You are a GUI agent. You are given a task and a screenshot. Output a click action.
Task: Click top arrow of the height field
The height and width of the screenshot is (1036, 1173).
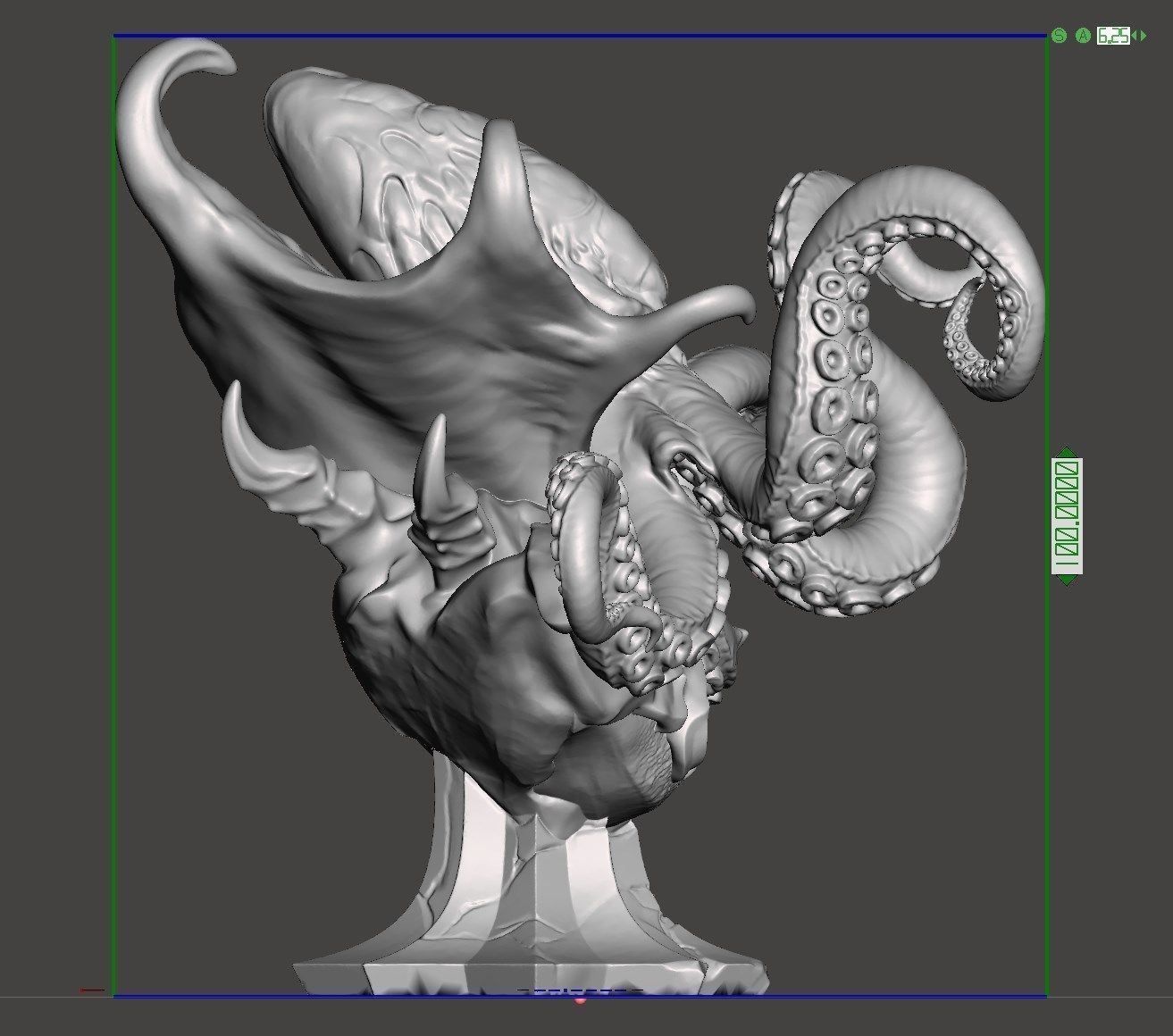[x=1067, y=452]
